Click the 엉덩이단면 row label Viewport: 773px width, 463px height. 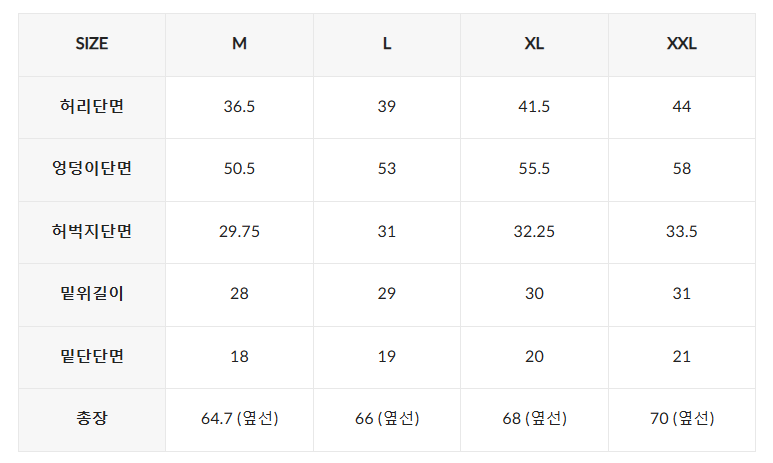(x=92, y=169)
